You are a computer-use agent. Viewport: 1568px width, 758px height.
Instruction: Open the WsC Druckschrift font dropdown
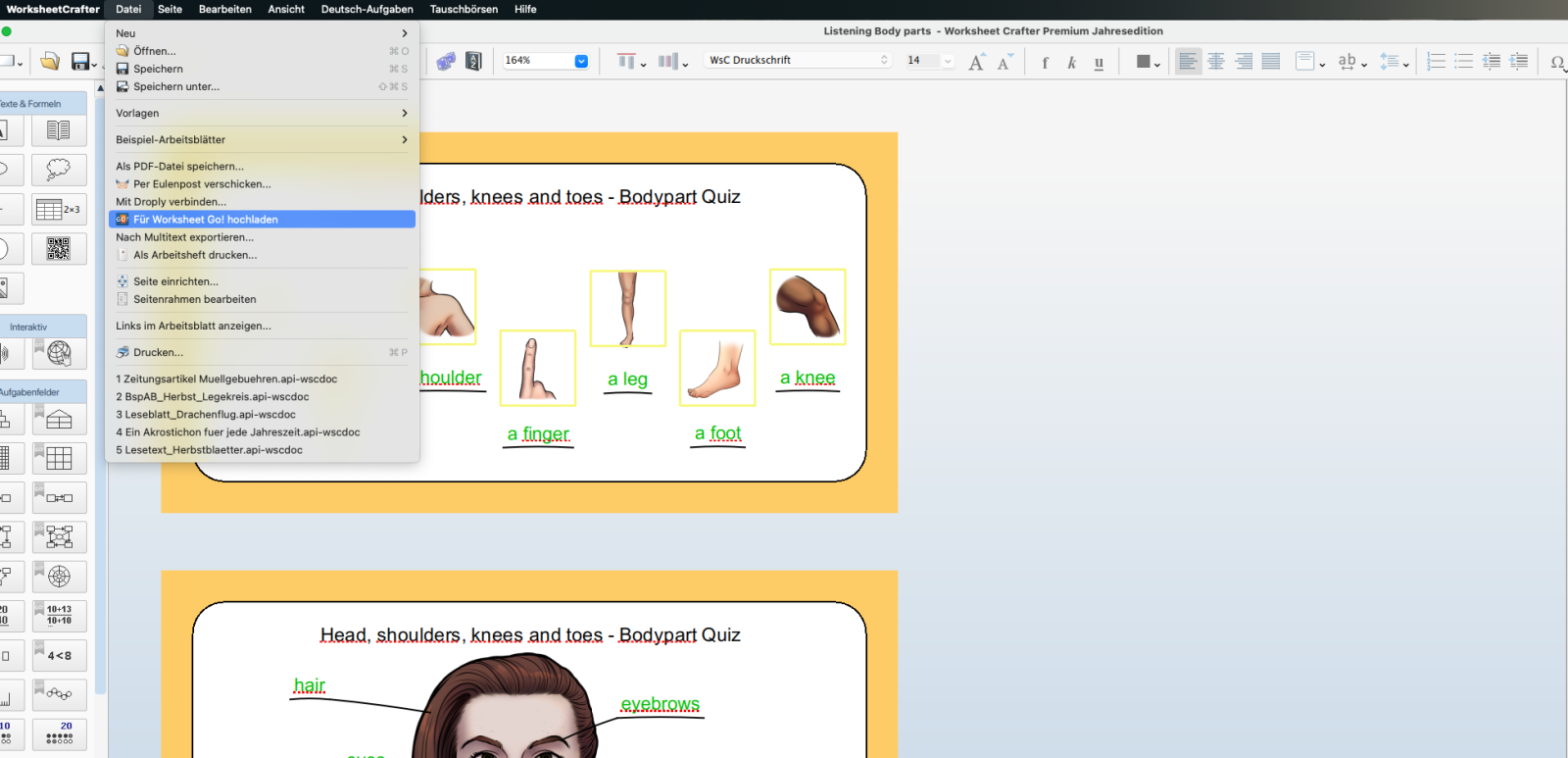(798, 61)
